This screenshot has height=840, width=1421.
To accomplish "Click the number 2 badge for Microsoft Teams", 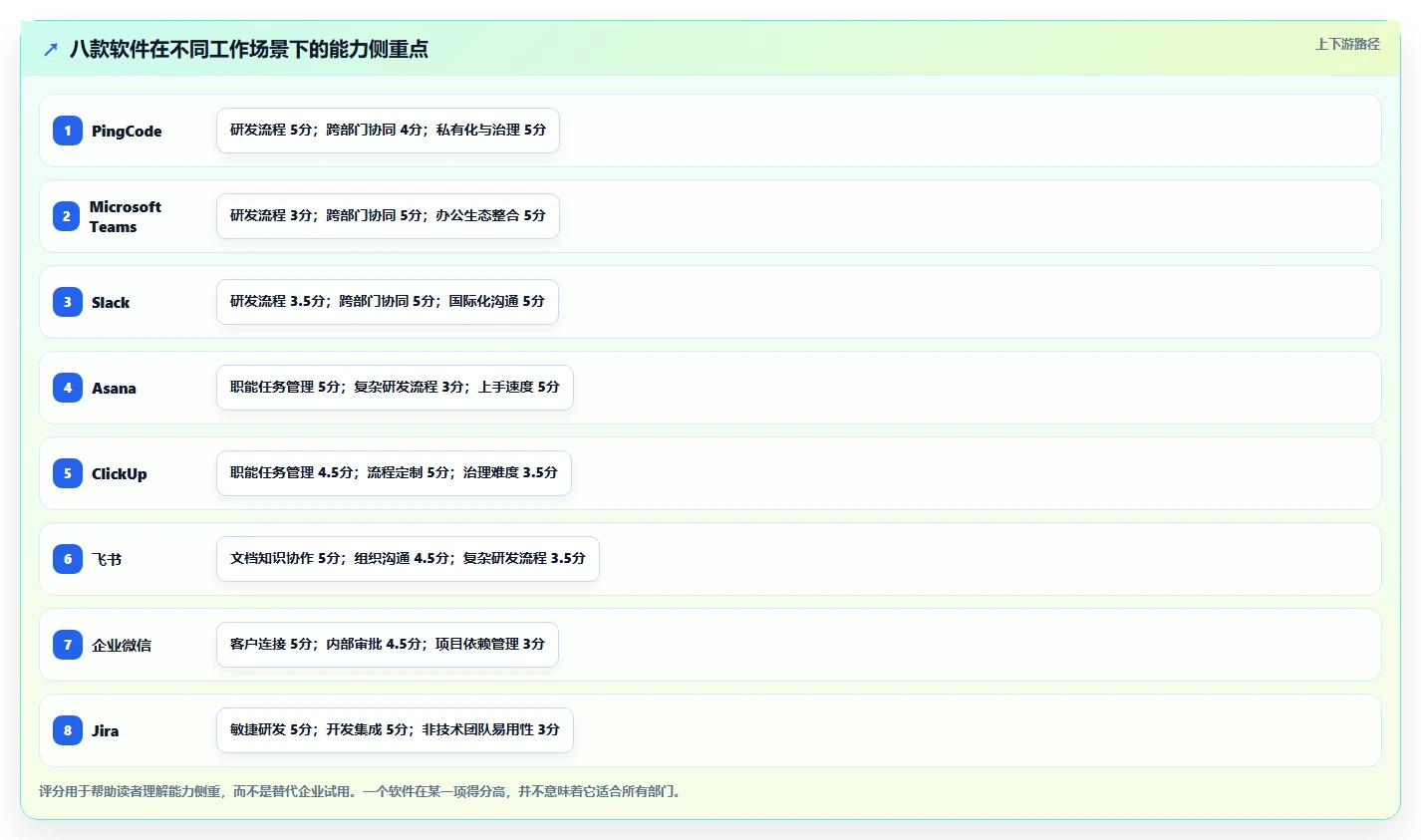I will point(67,216).
